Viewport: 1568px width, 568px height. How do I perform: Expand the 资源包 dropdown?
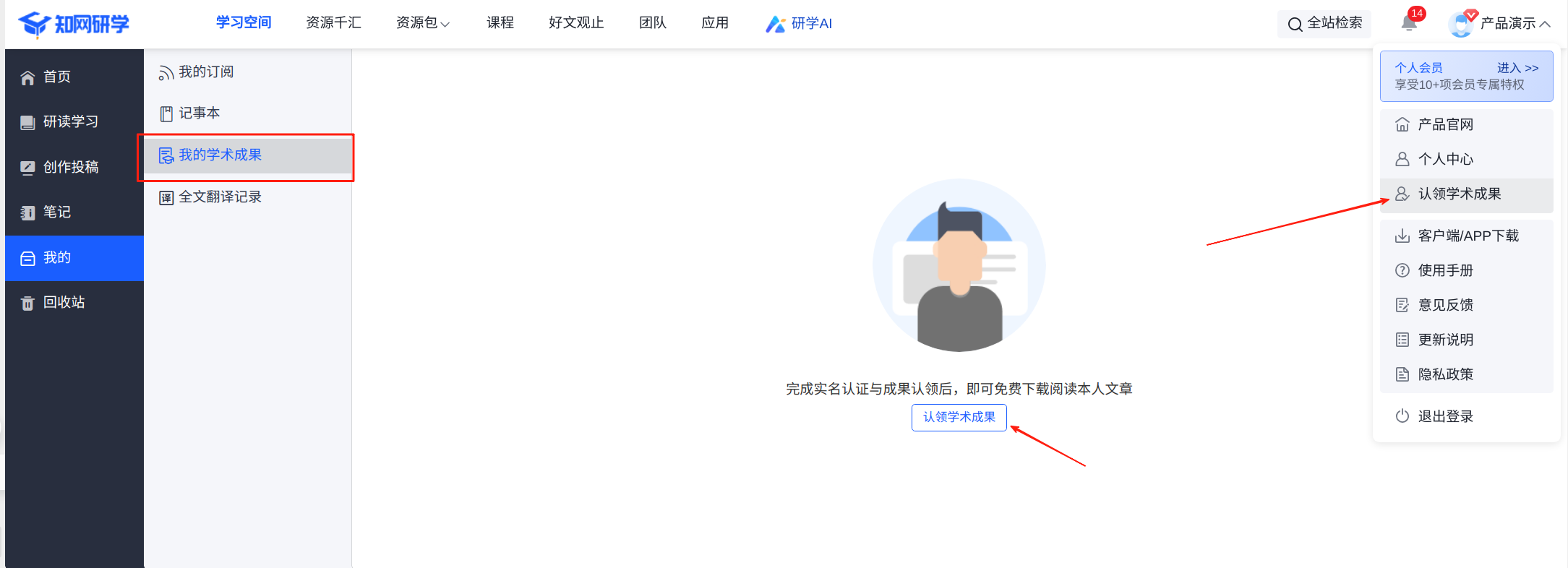click(423, 23)
